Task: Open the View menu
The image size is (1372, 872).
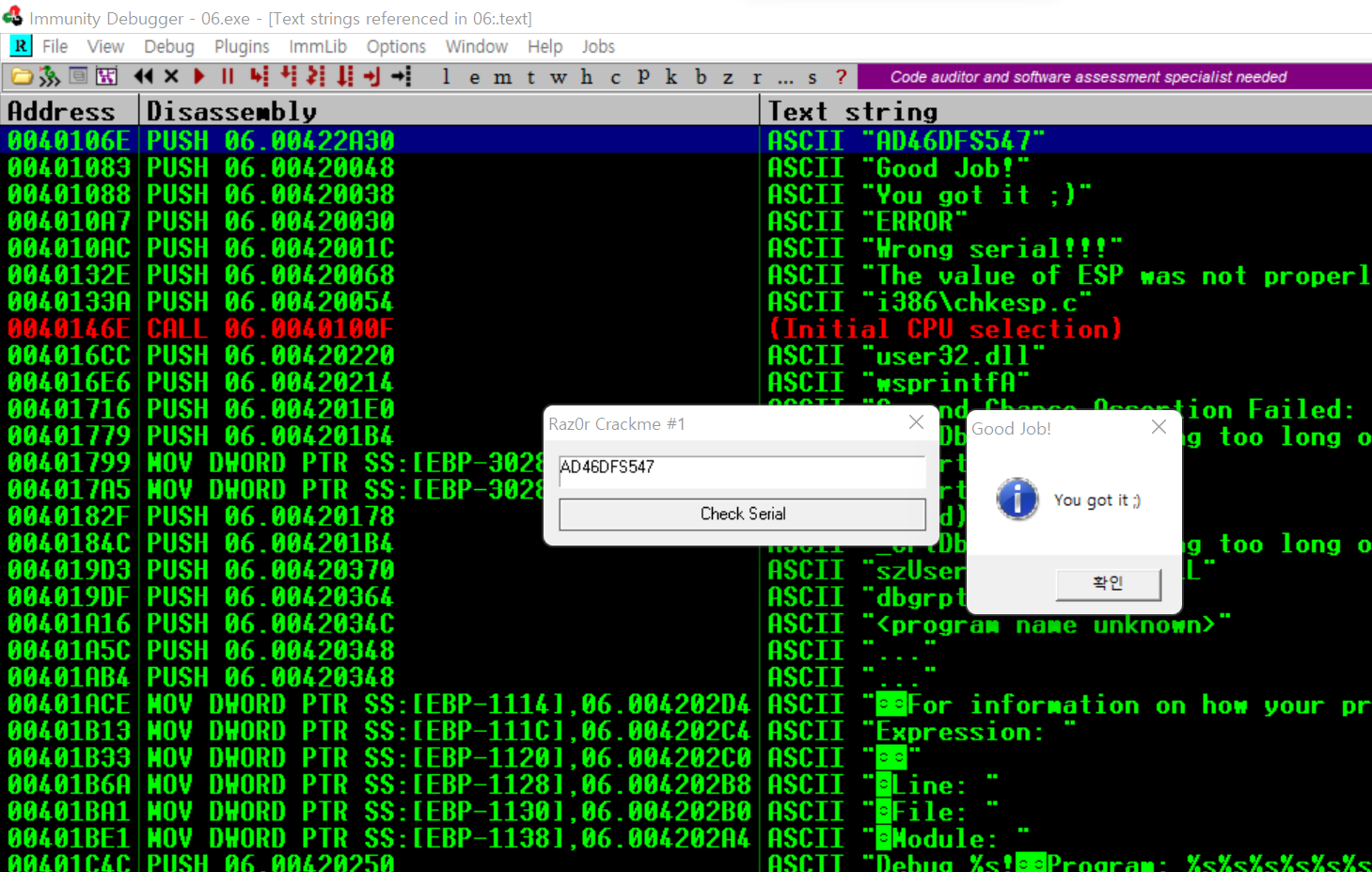Action: (105, 46)
